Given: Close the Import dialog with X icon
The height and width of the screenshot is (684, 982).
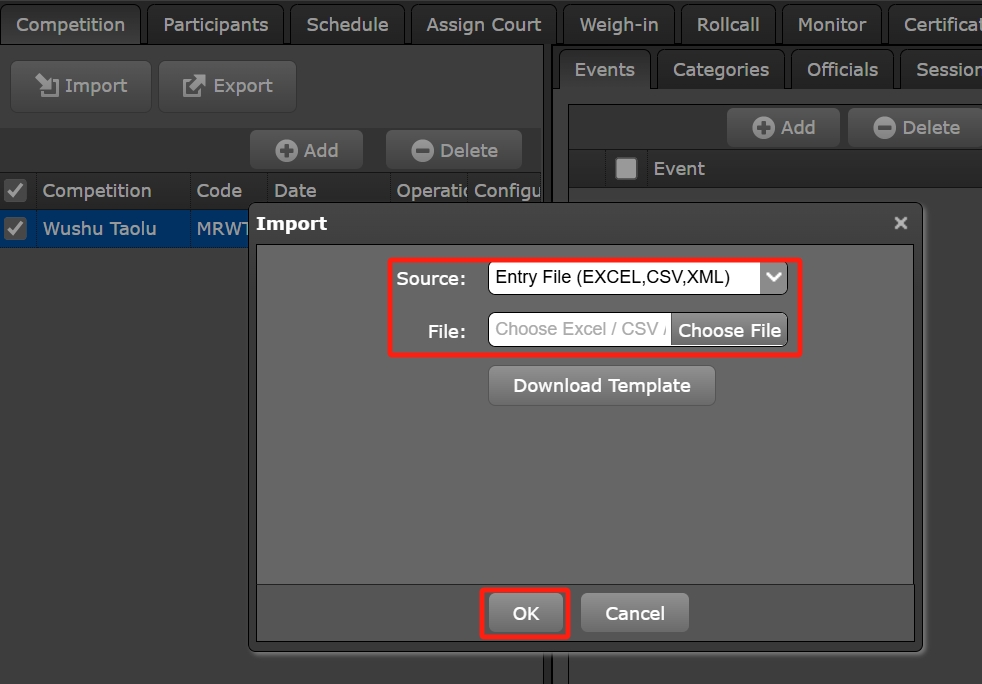Looking at the screenshot, I should [900, 223].
